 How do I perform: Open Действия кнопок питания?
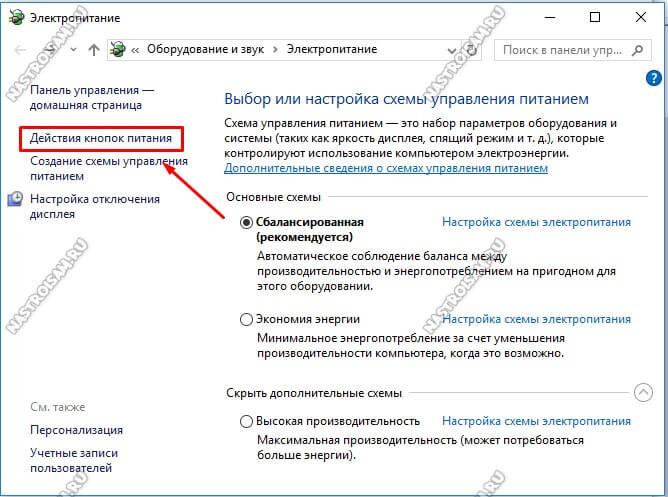click(101, 138)
